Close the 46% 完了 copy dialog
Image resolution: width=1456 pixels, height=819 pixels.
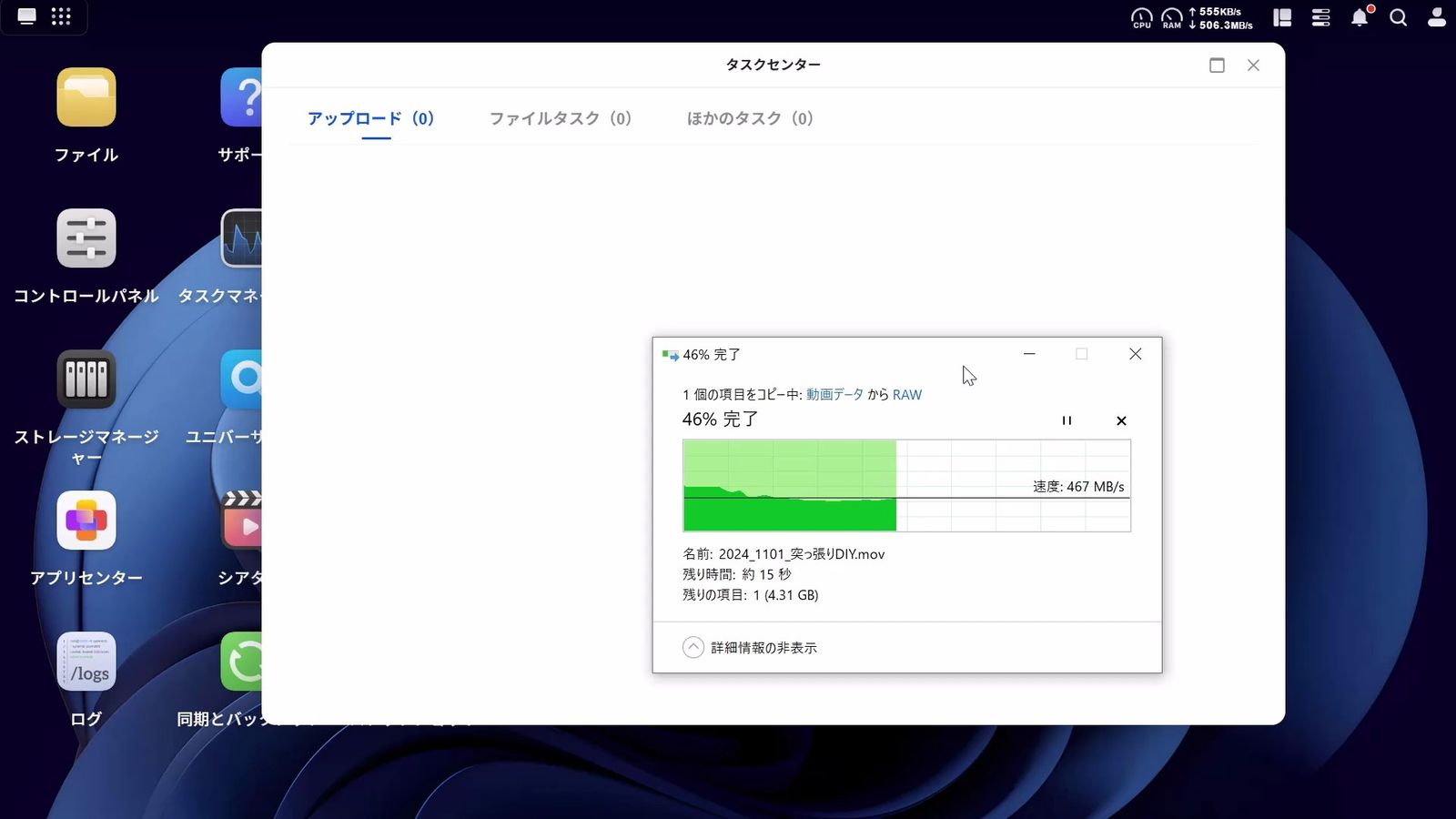click(1135, 354)
